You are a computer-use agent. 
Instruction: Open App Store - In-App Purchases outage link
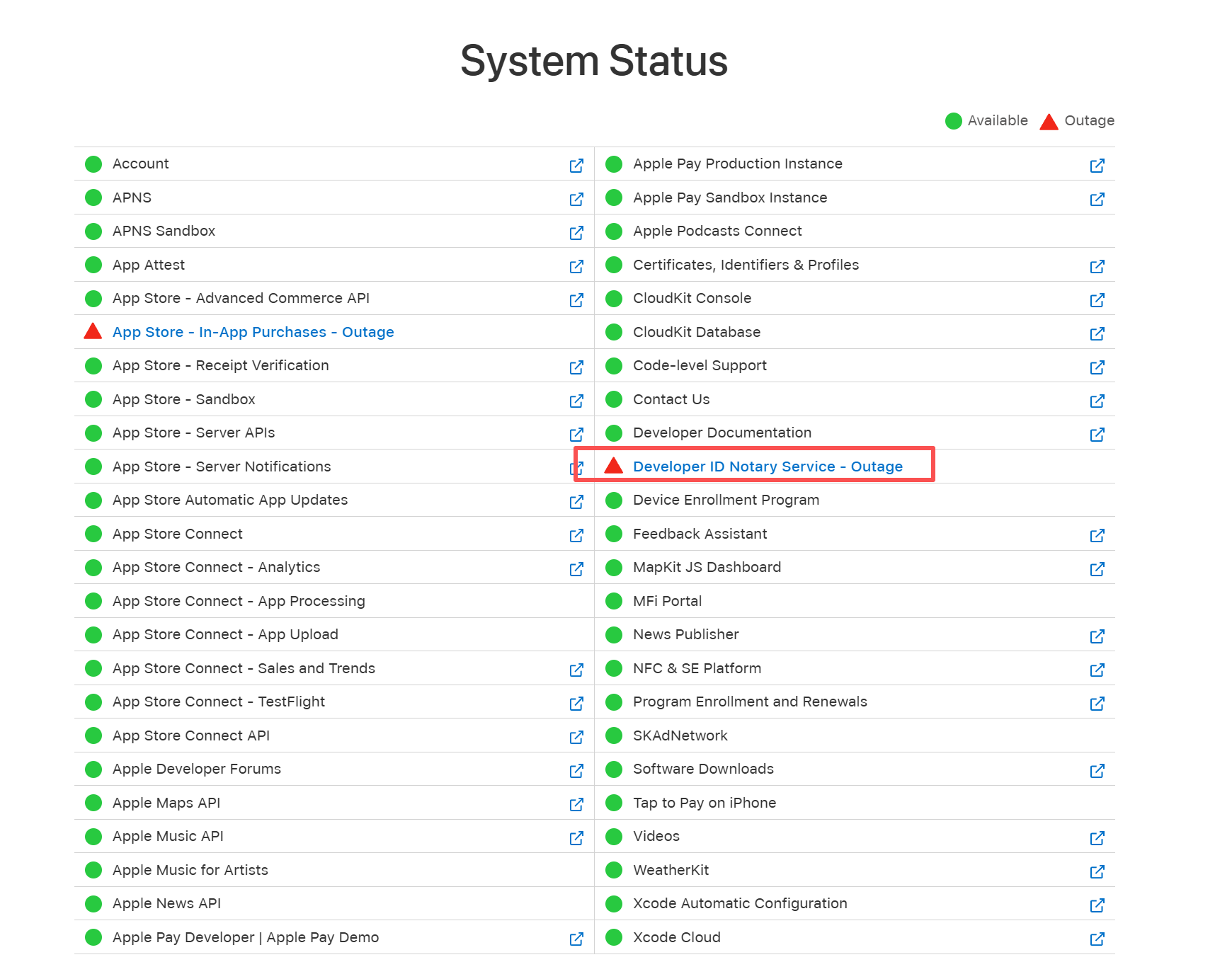click(x=253, y=332)
